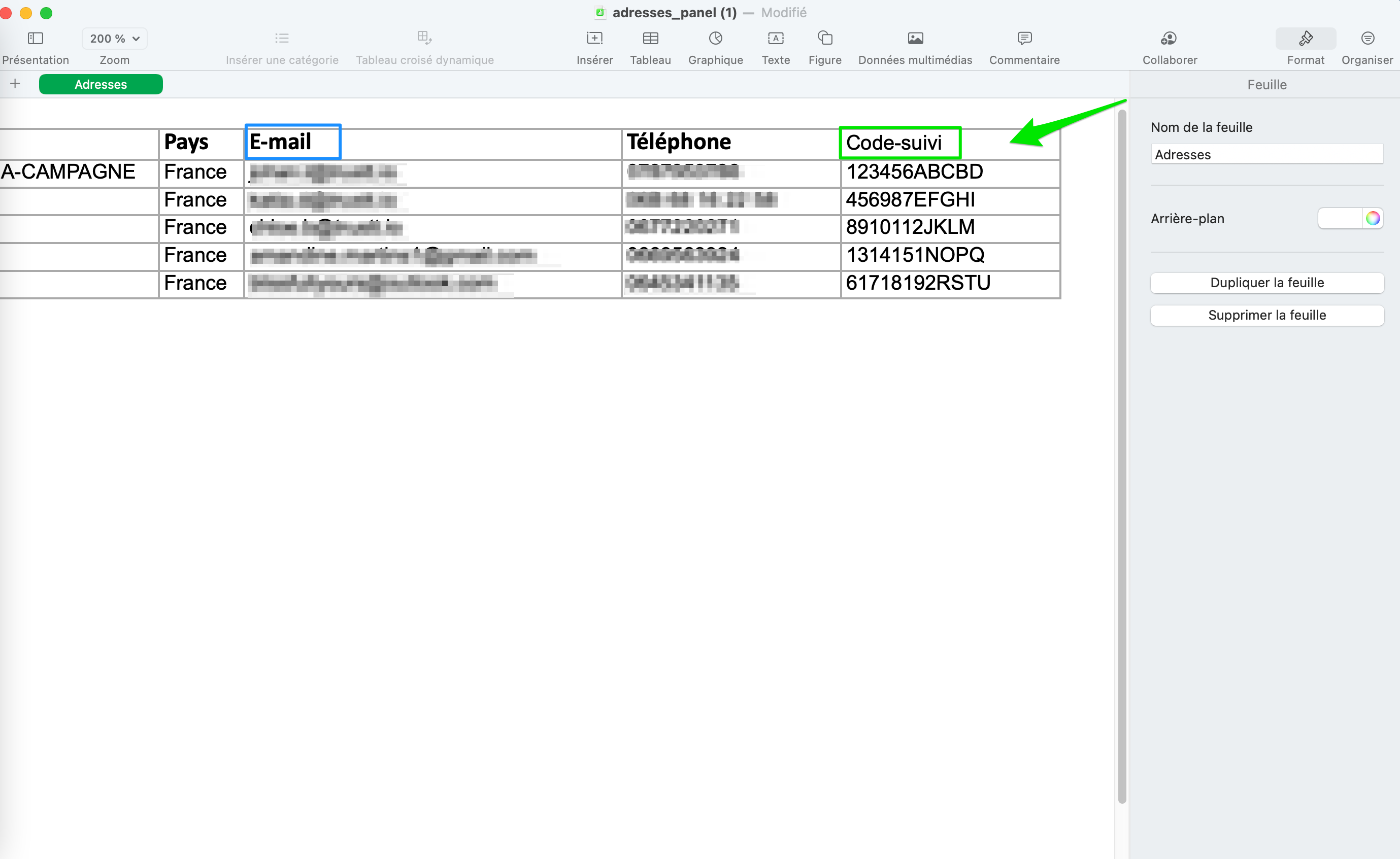The height and width of the screenshot is (859, 1400).
Task: Select the Adresses sheet tab
Action: point(101,84)
